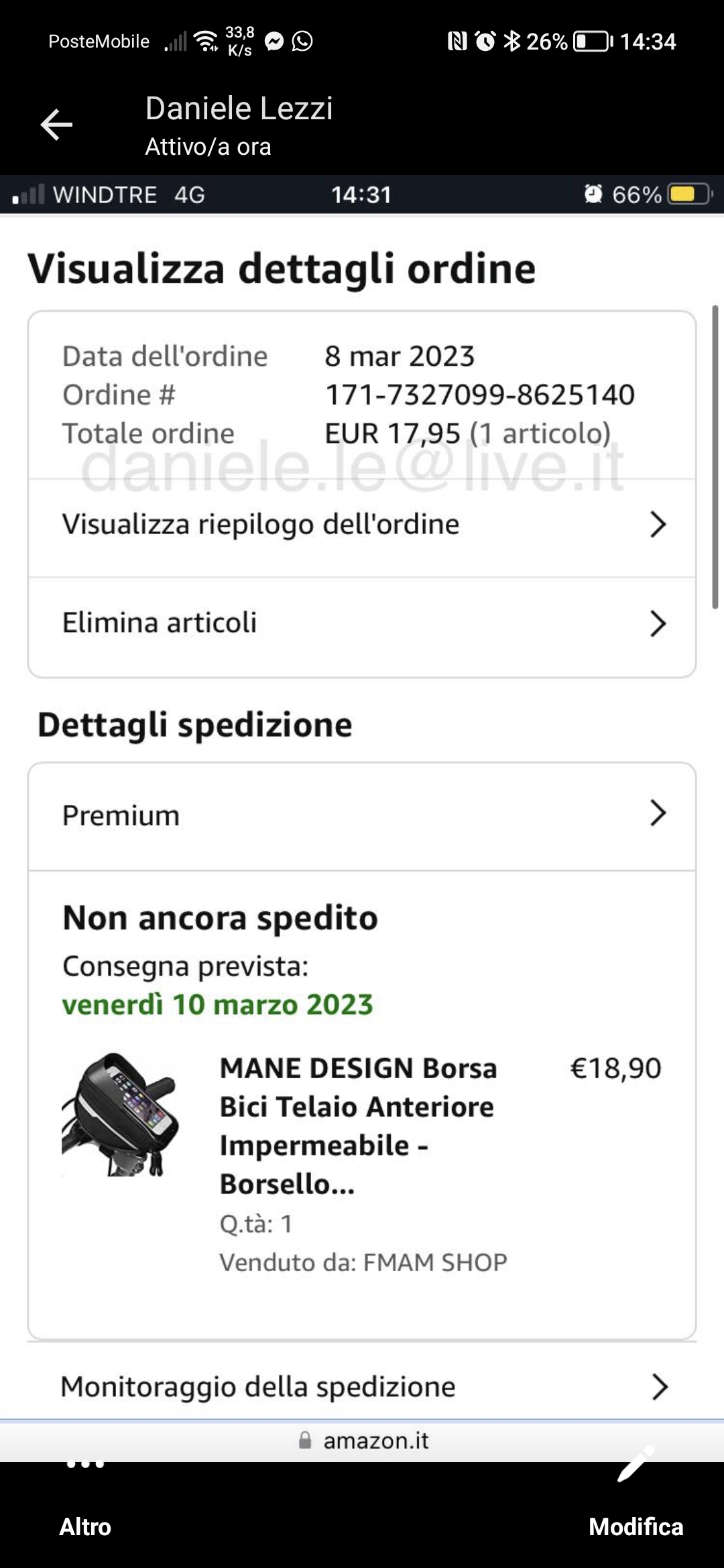
Task: Expand Visualizza riepilogo dell'ordine chevron
Action: tap(658, 524)
